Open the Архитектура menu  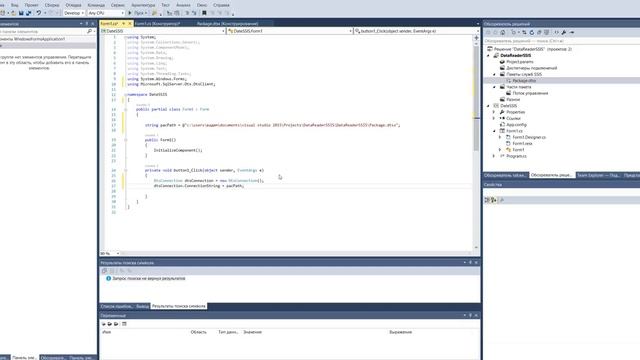click(143, 5)
